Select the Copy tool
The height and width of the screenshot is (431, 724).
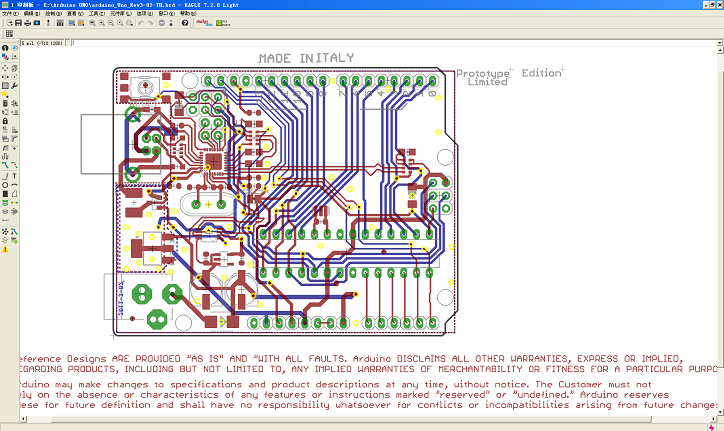[x=14, y=68]
